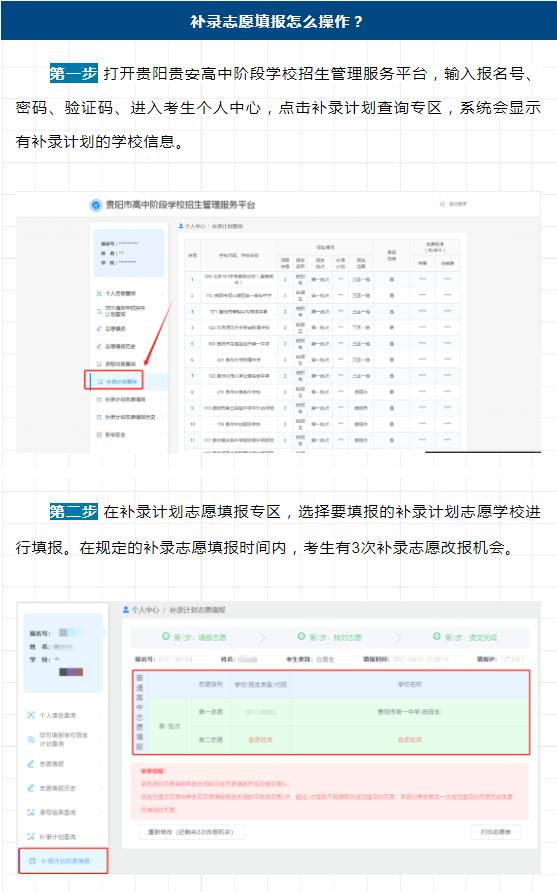Expand 志愿填报 chevron in lower sidebar
This screenshot has height=892, width=557.
(101, 764)
